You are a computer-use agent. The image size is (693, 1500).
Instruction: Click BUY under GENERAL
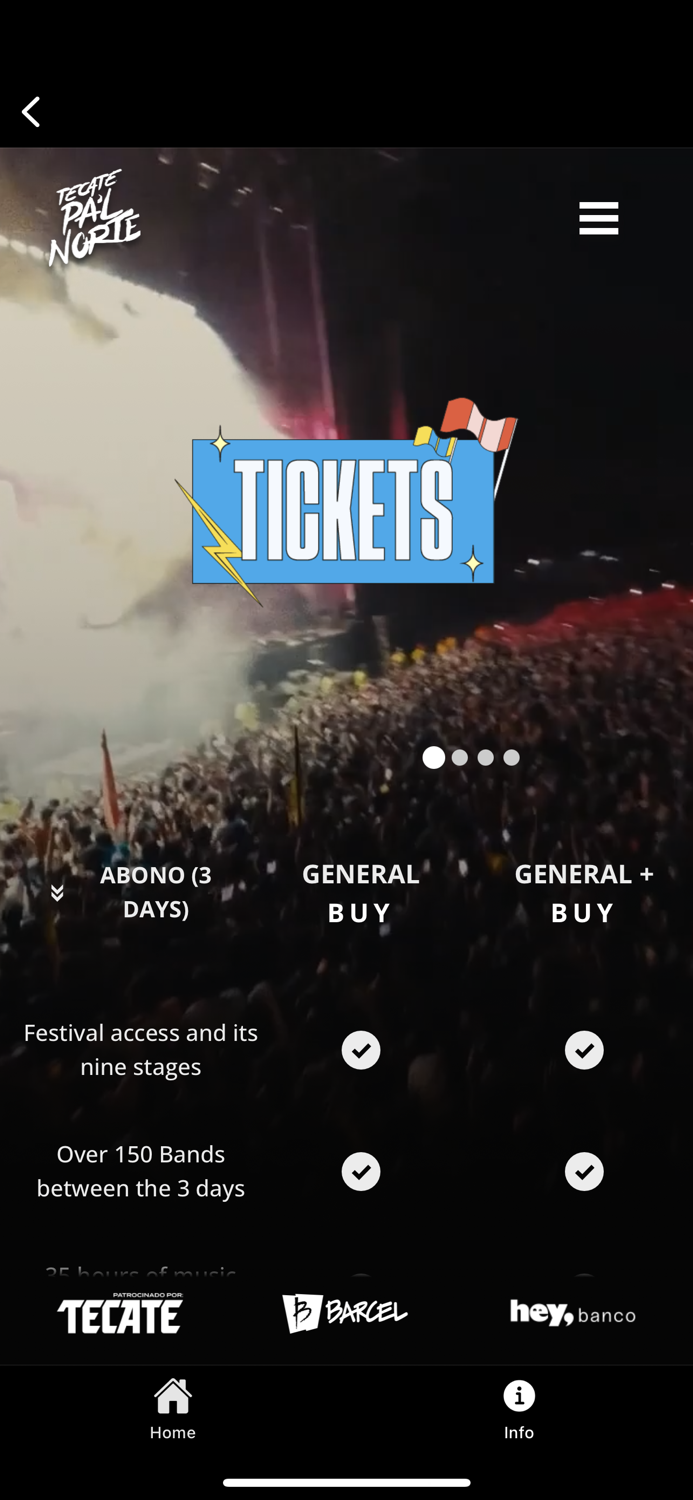click(x=360, y=913)
